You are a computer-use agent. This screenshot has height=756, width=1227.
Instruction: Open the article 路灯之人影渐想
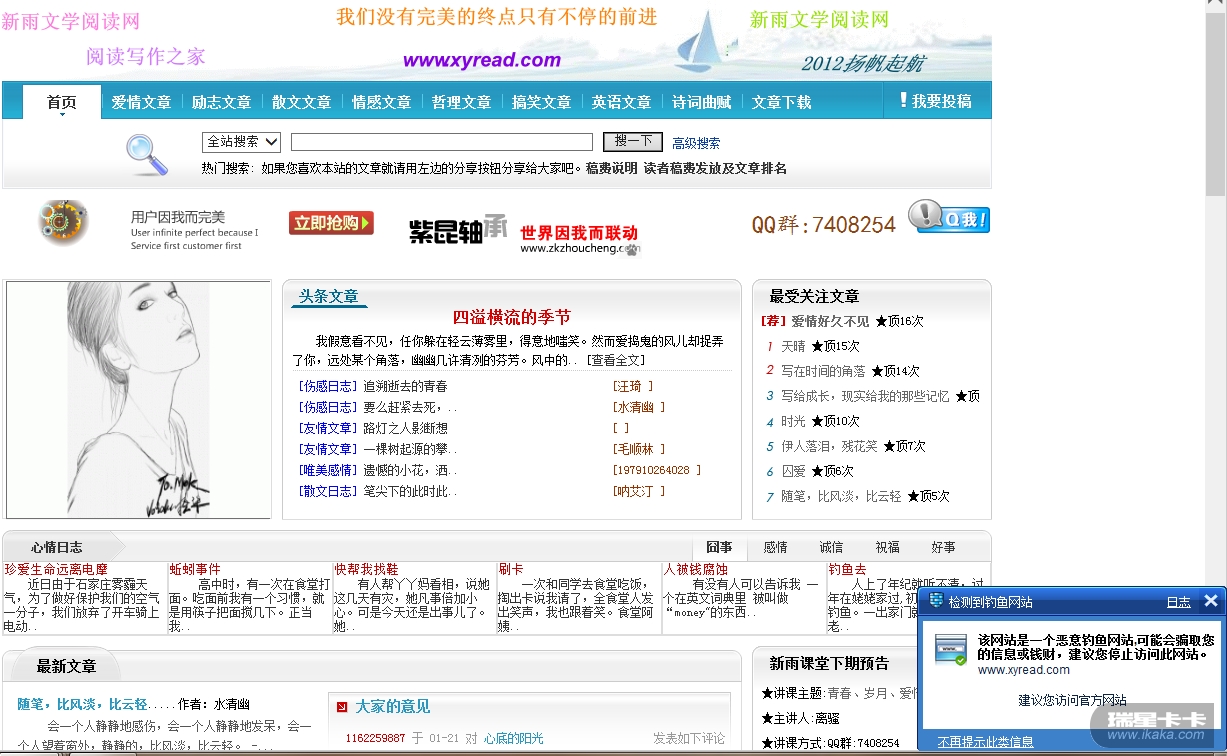[405, 428]
